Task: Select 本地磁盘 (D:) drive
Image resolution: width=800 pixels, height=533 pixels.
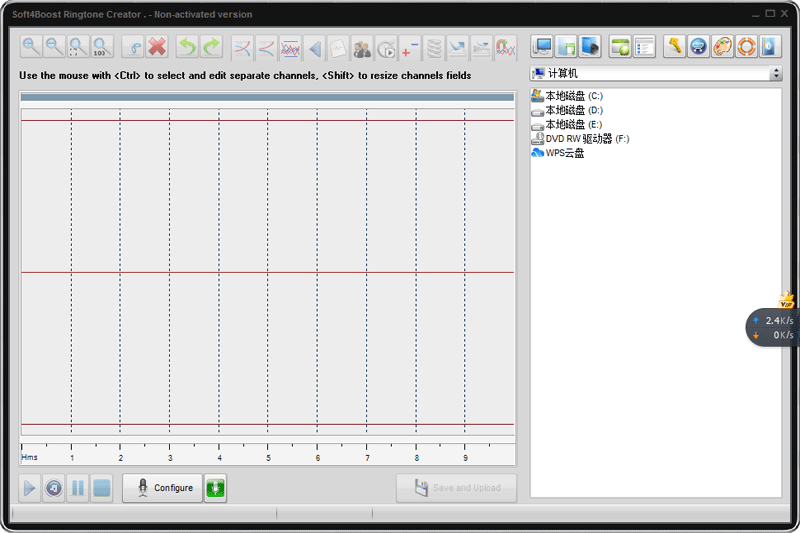Action: pyautogui.click(x=567, y=110)
